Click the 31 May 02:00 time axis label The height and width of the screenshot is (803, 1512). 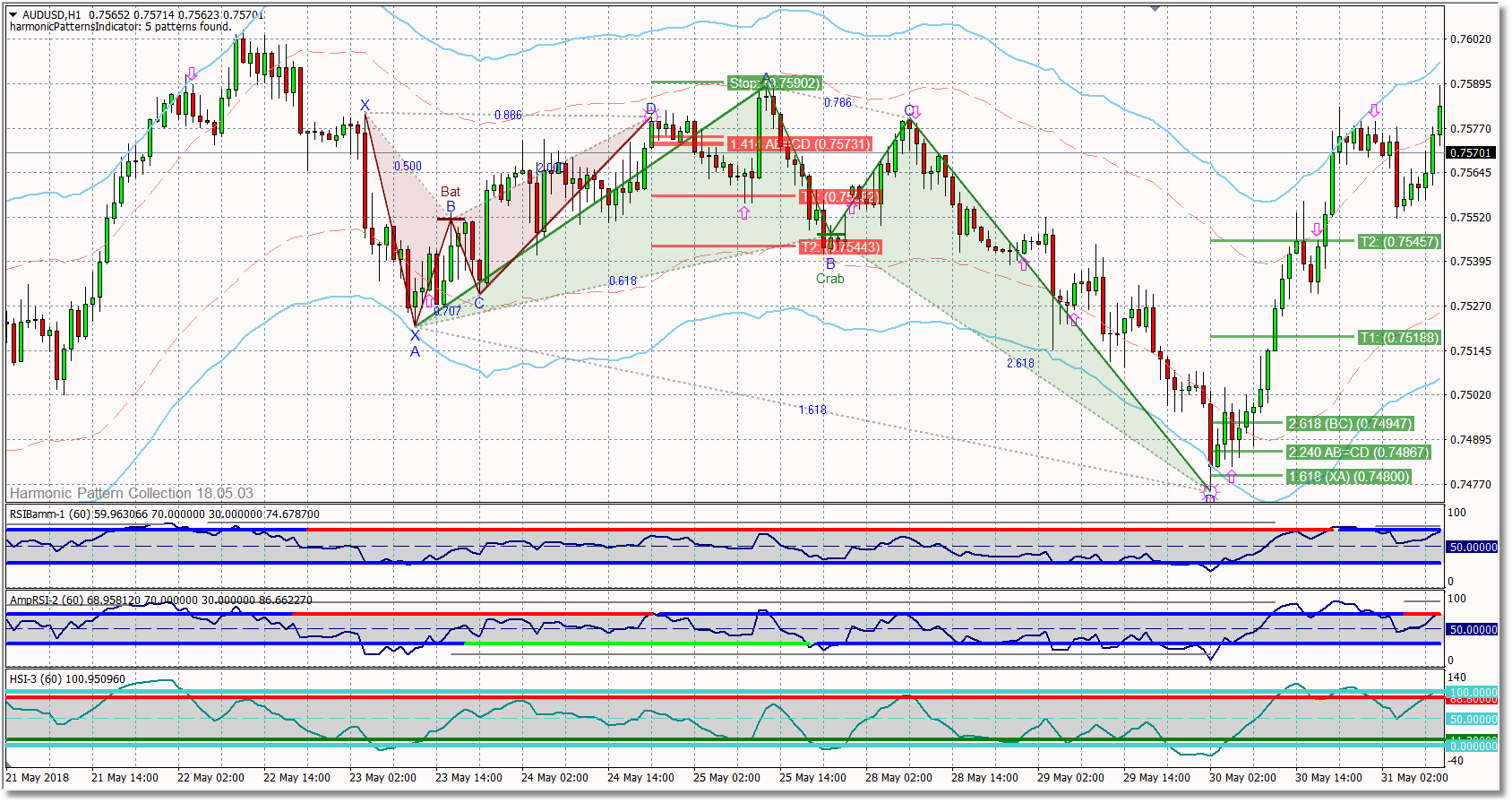click(1414, 778)
